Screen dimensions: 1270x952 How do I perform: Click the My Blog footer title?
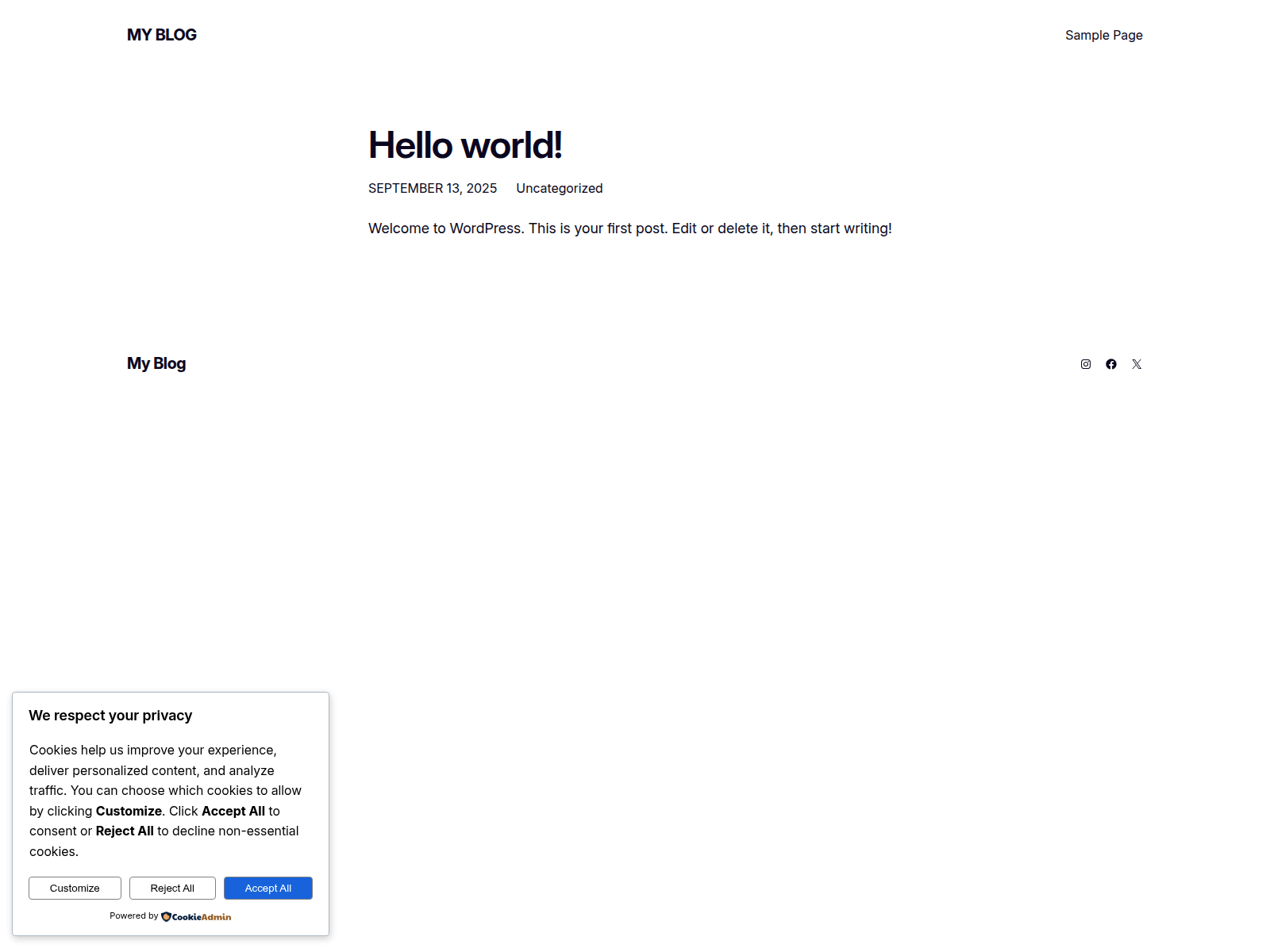click(156, 363)
